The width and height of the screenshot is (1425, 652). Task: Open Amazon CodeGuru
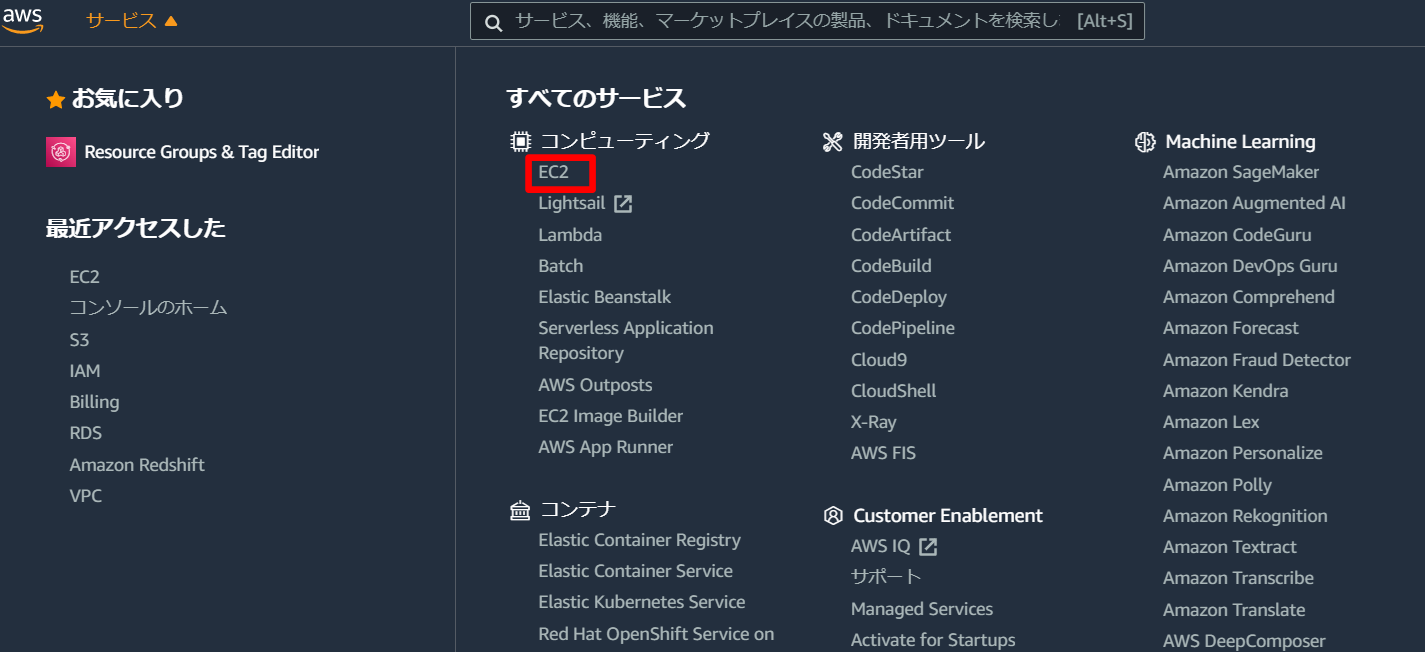1237,235
